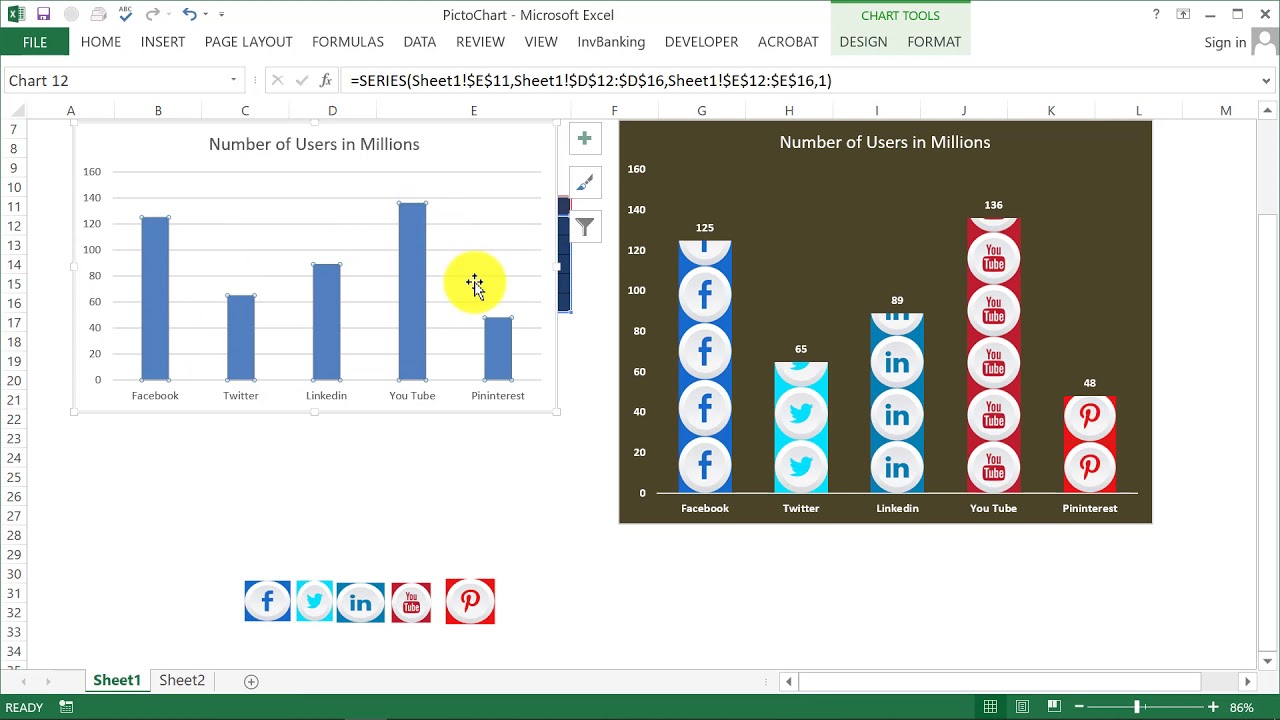This screenshot has height=720, width=1280.
Task: Expand the formula bar chevron
Action: [1267, 80]
